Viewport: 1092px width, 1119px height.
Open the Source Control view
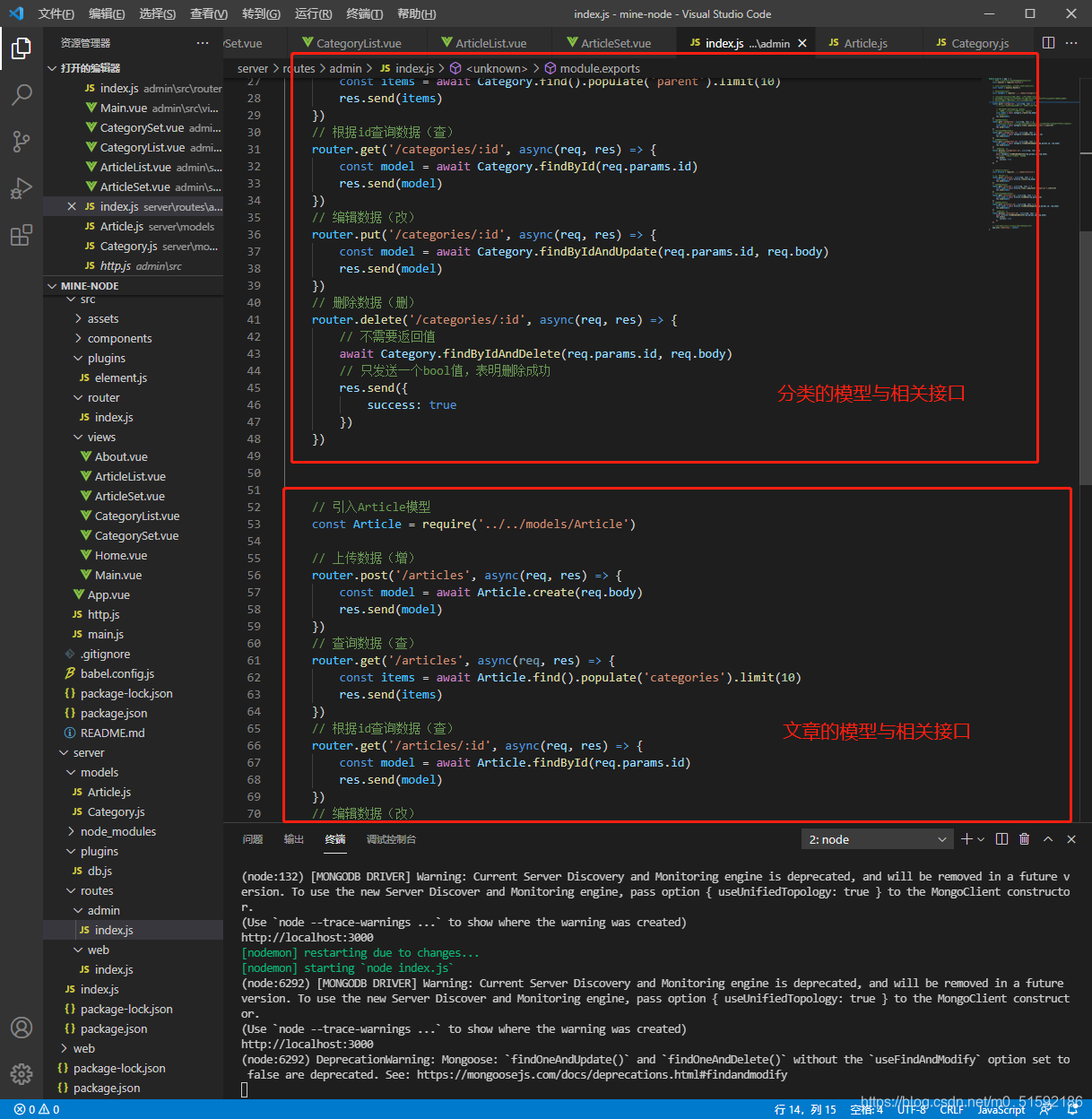22,141
